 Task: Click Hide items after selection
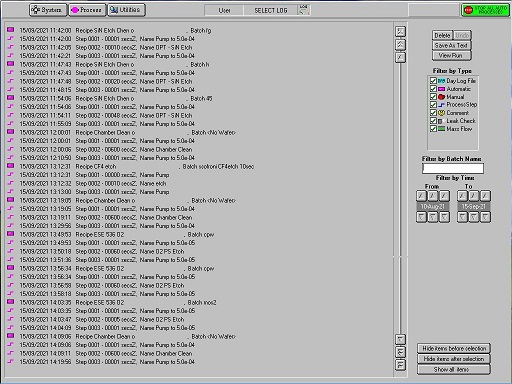[x=454, y=359]
